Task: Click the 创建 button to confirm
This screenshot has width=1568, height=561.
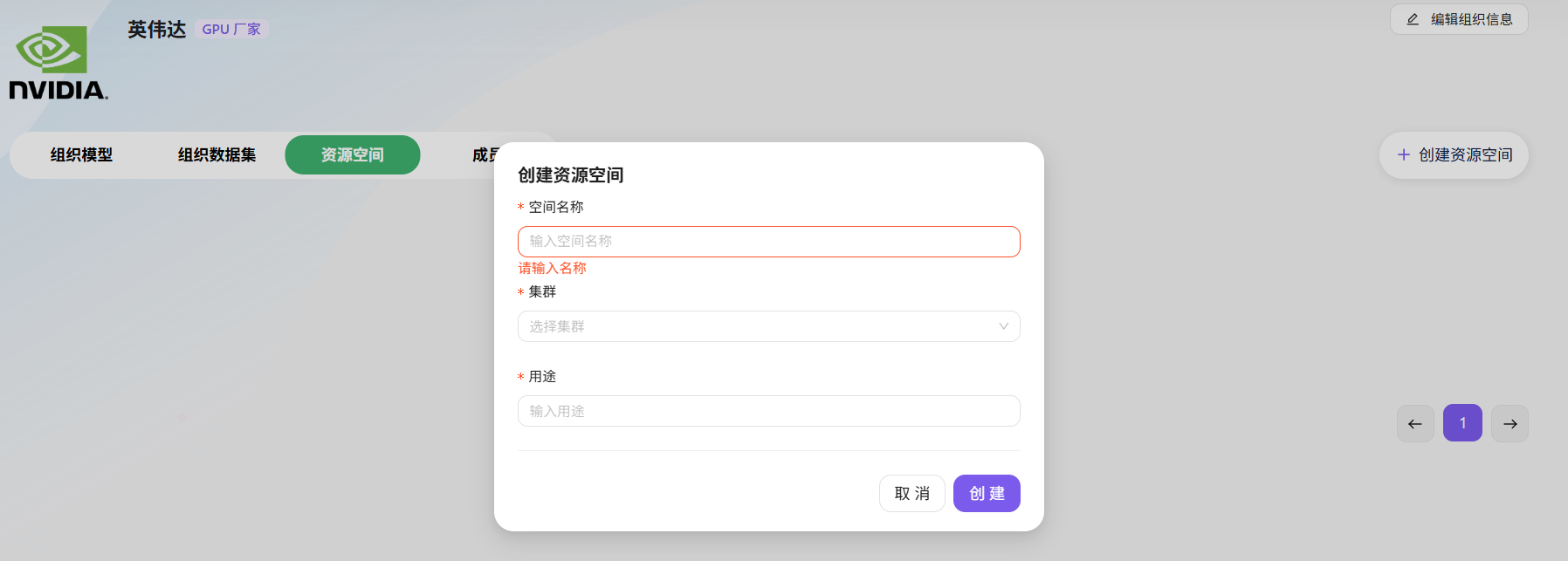Action: tap(987, 493)
